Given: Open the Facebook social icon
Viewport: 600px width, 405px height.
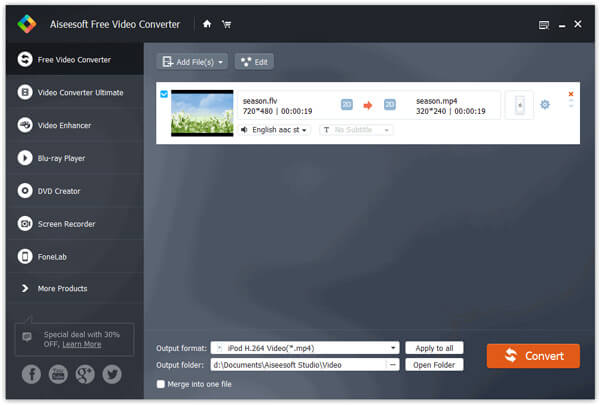Looking at the screenshot, I should pyautogui.click(x=31, y=374).
